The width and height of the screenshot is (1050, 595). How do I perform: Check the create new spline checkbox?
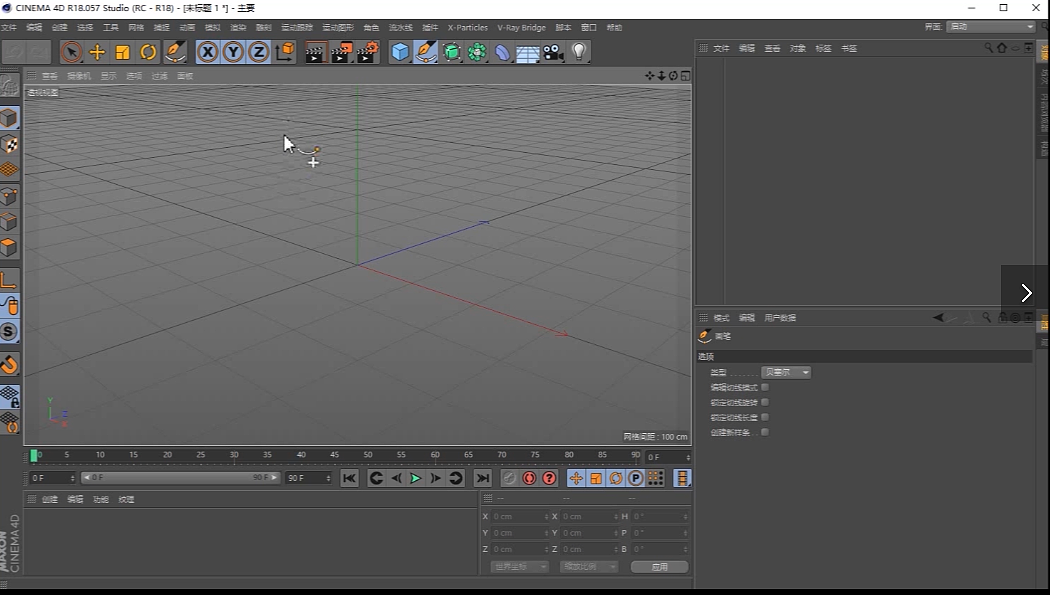pos(765,432)
